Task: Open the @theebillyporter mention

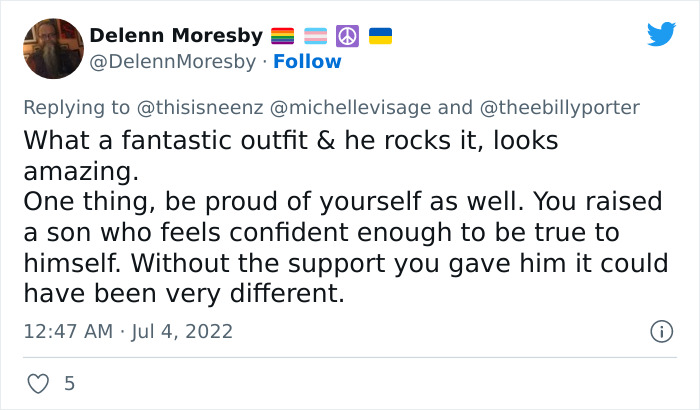Action: coord(559,107)
